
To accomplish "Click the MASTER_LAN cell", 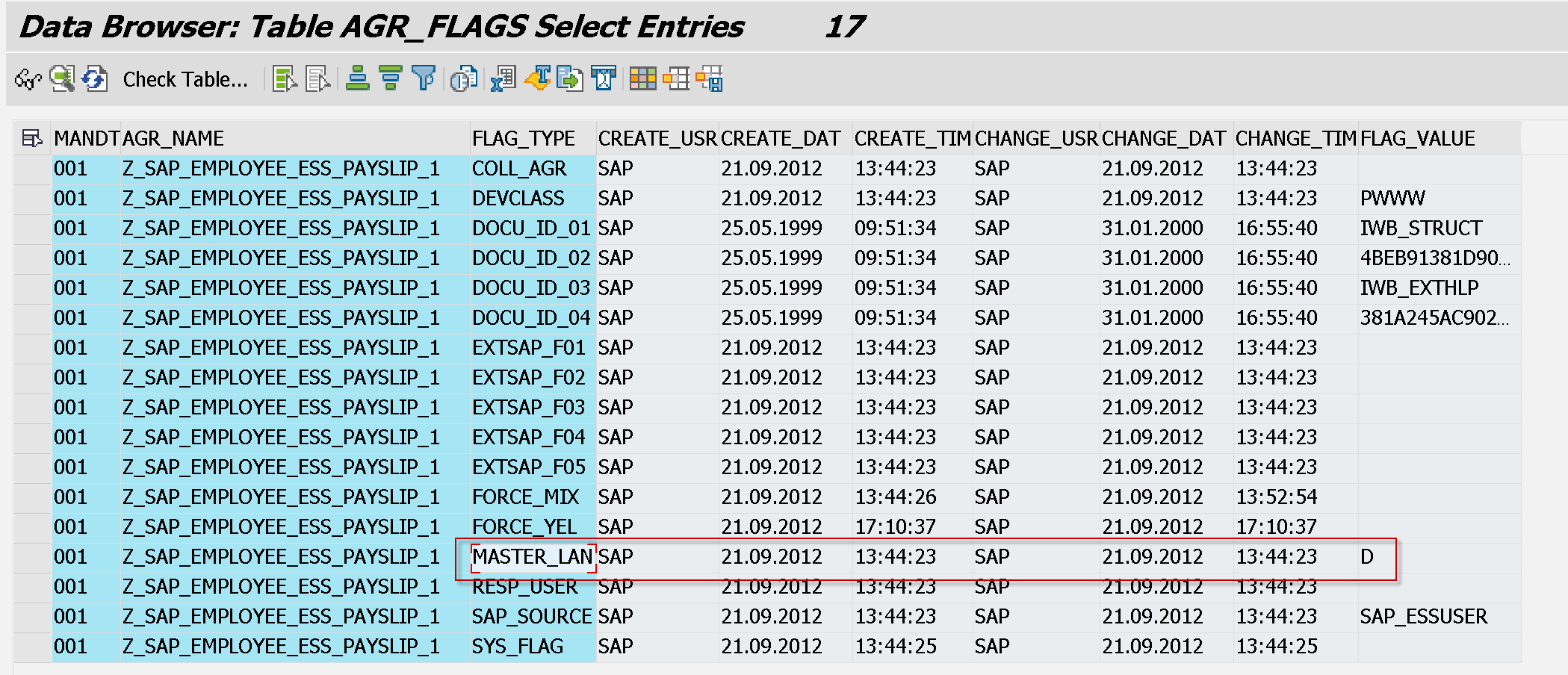I will [533, 557].
